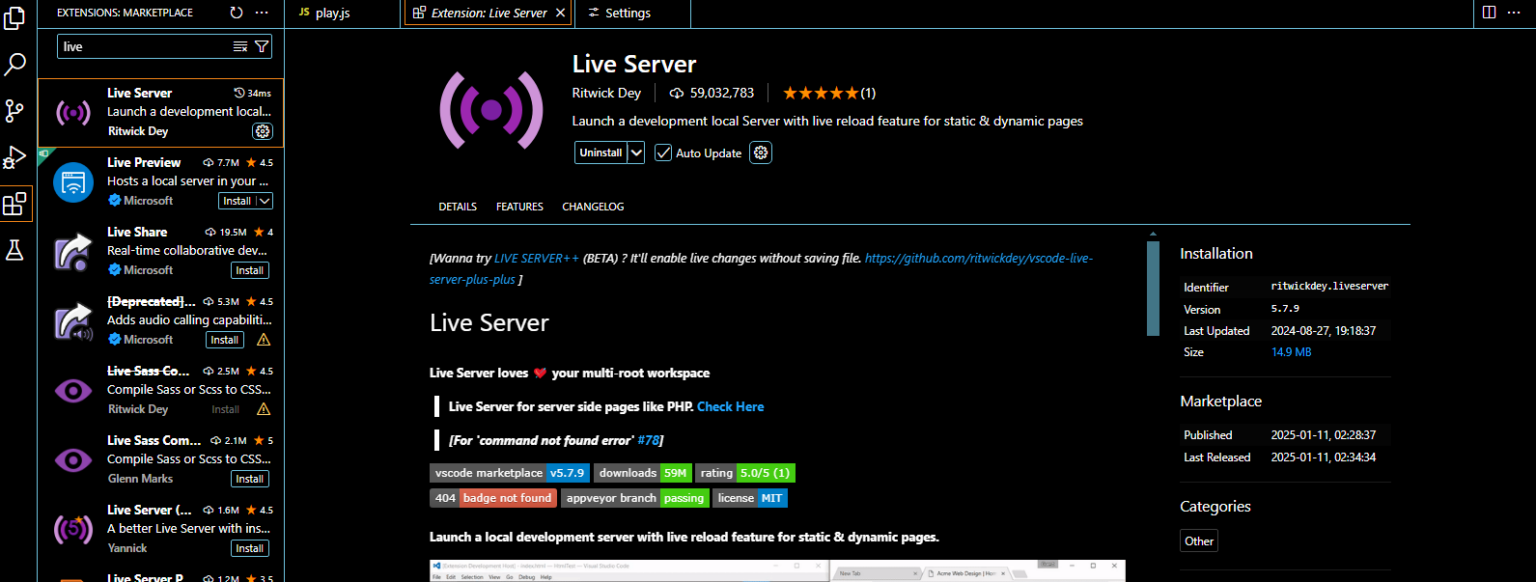Click the Check Here link for PHP pages
Screen dimensions: 1536x582
(730, 406)
